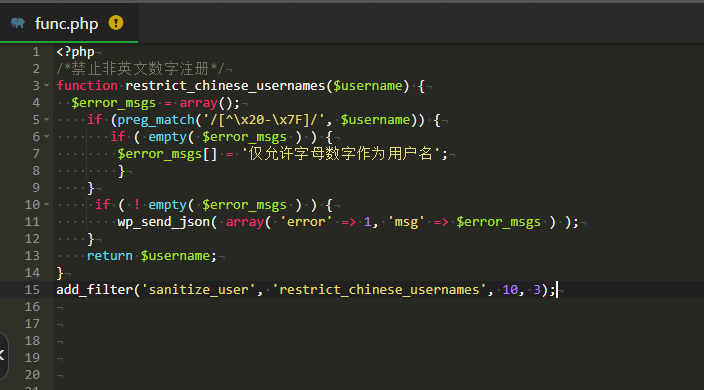Screen dimensions: 704x390
Task: Fold the not-empty if block at line 10
Action: (x=46, y=205)
